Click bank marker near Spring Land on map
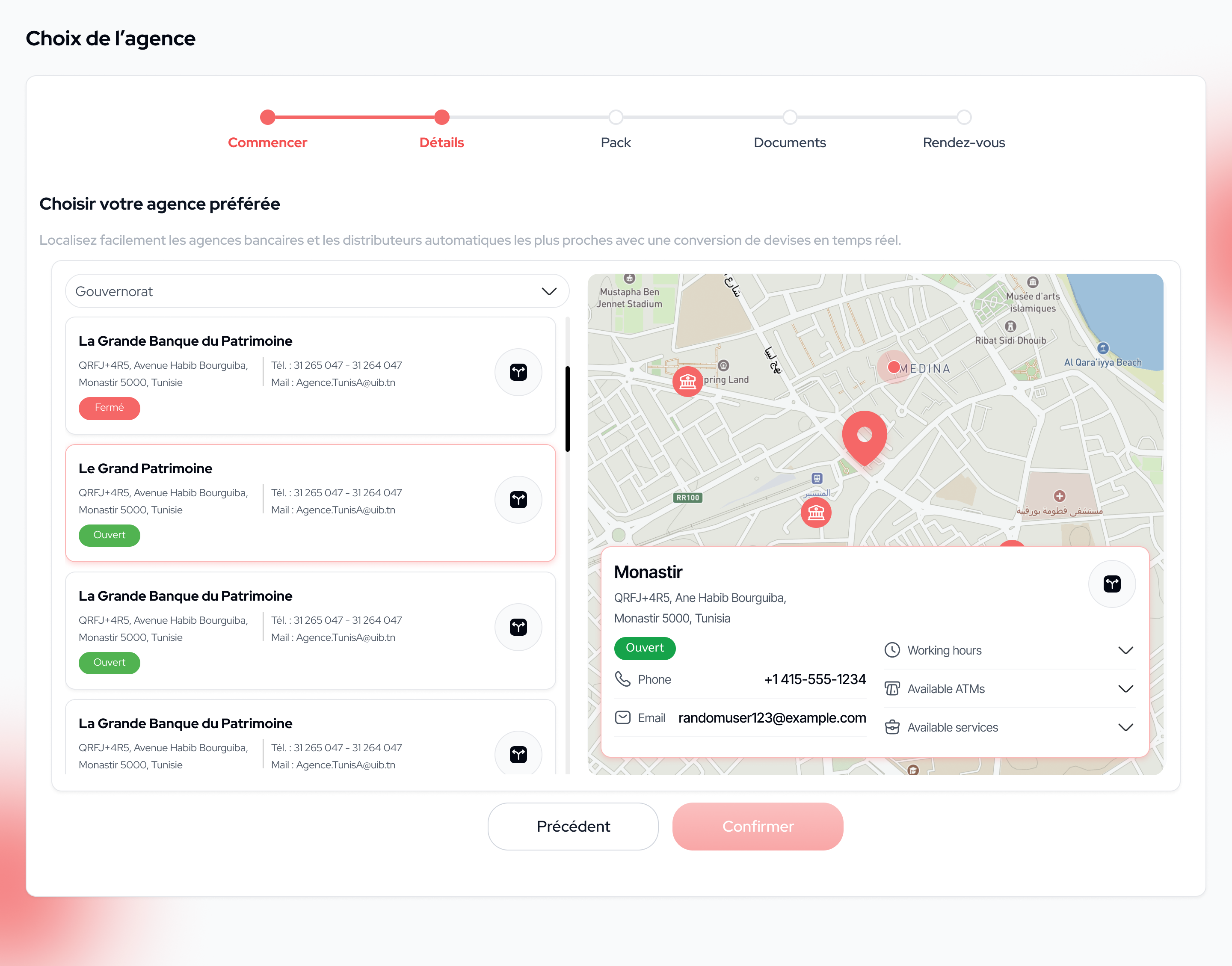Viewport: 1232px width, 966px height. point(687,382)
